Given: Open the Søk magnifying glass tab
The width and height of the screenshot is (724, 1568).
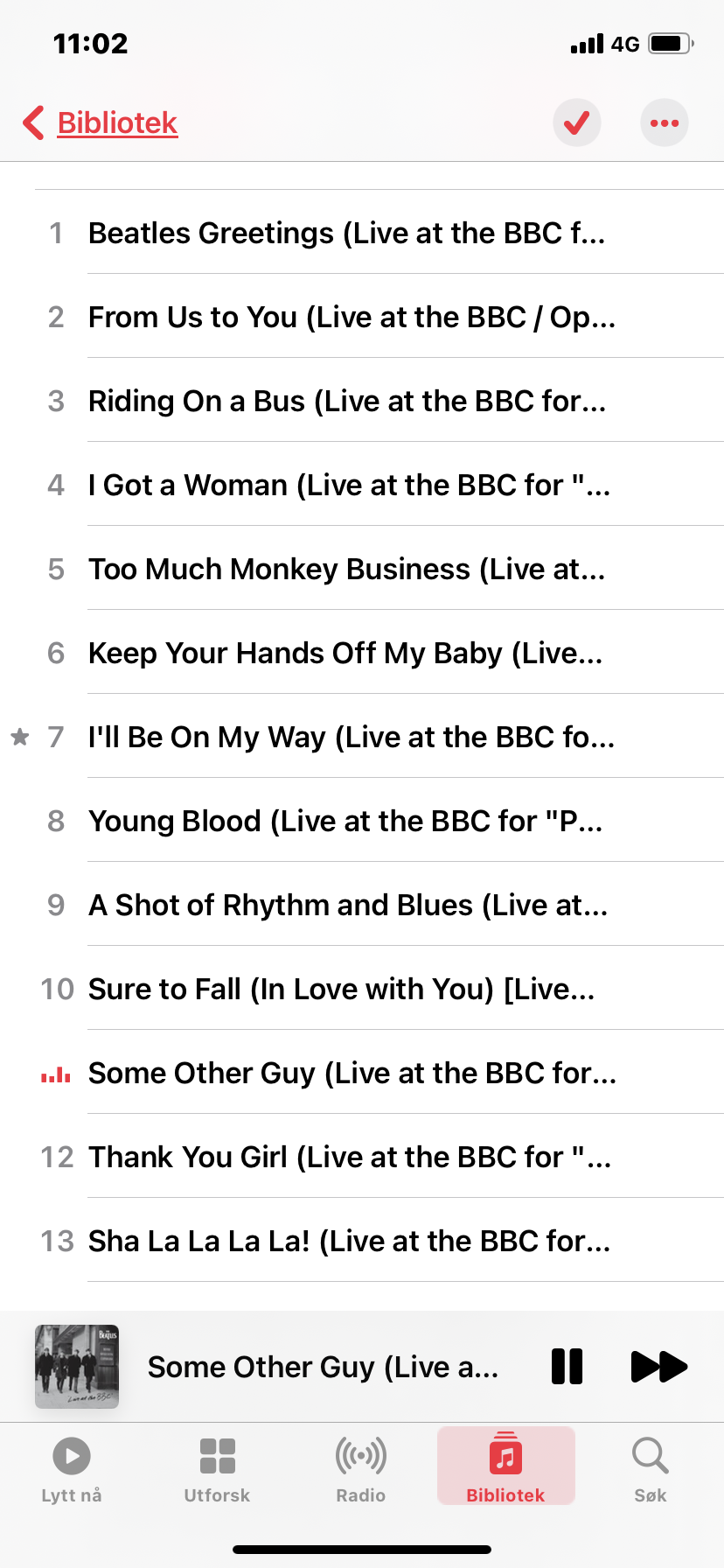Looking at the screenshot, I should point(651,1470).
